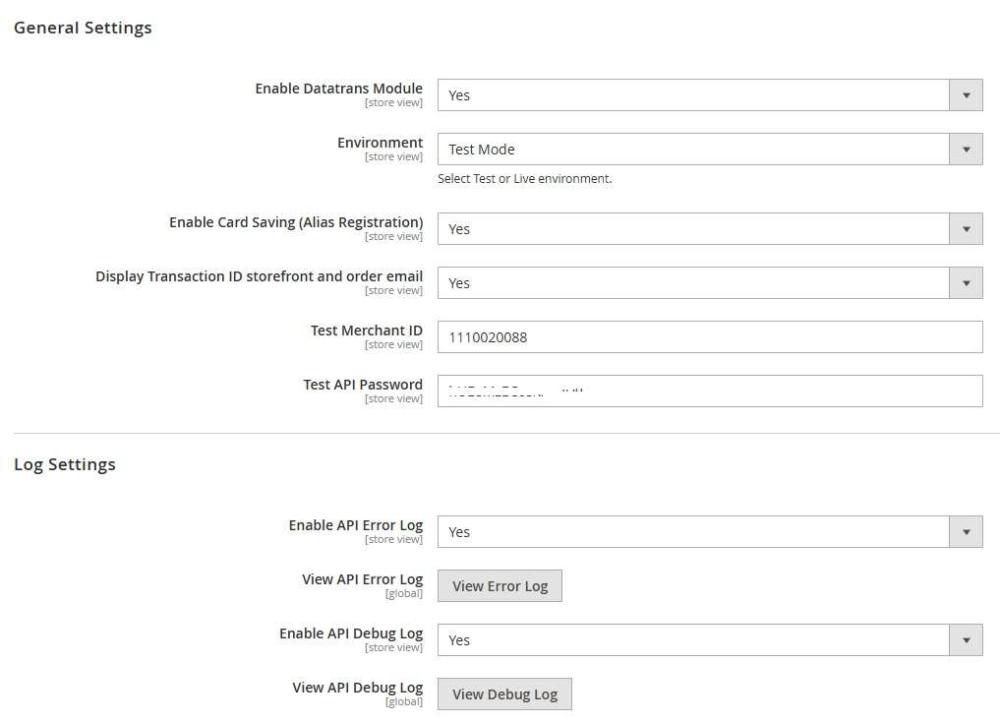
Task: Click arrow icon on Enable Card Saving select
Action: (x=965, y=229)
